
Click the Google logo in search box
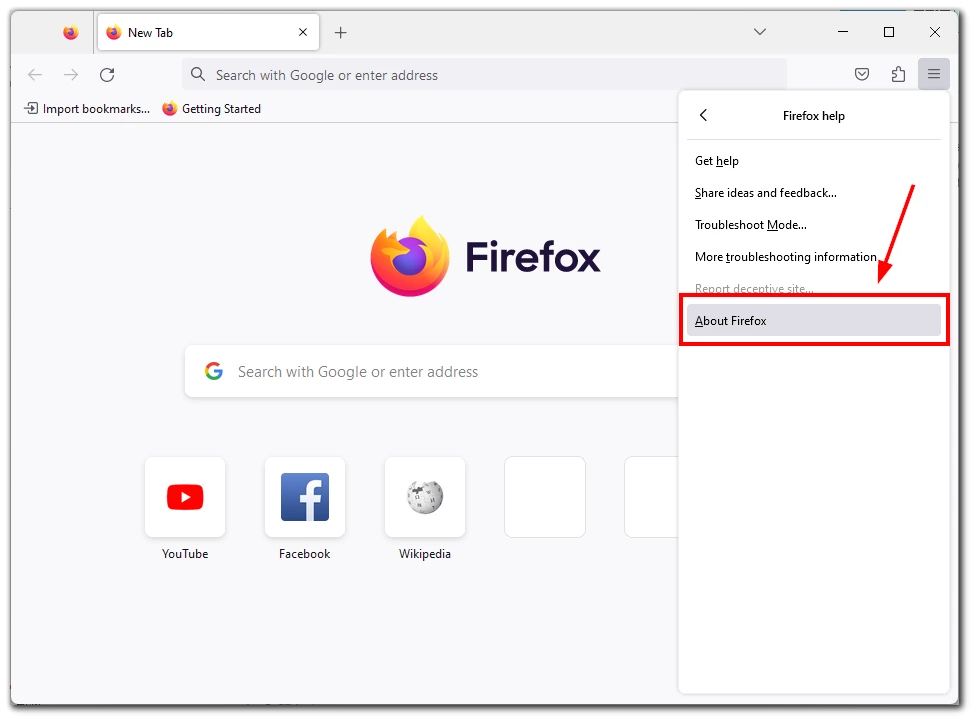point(214,371)
